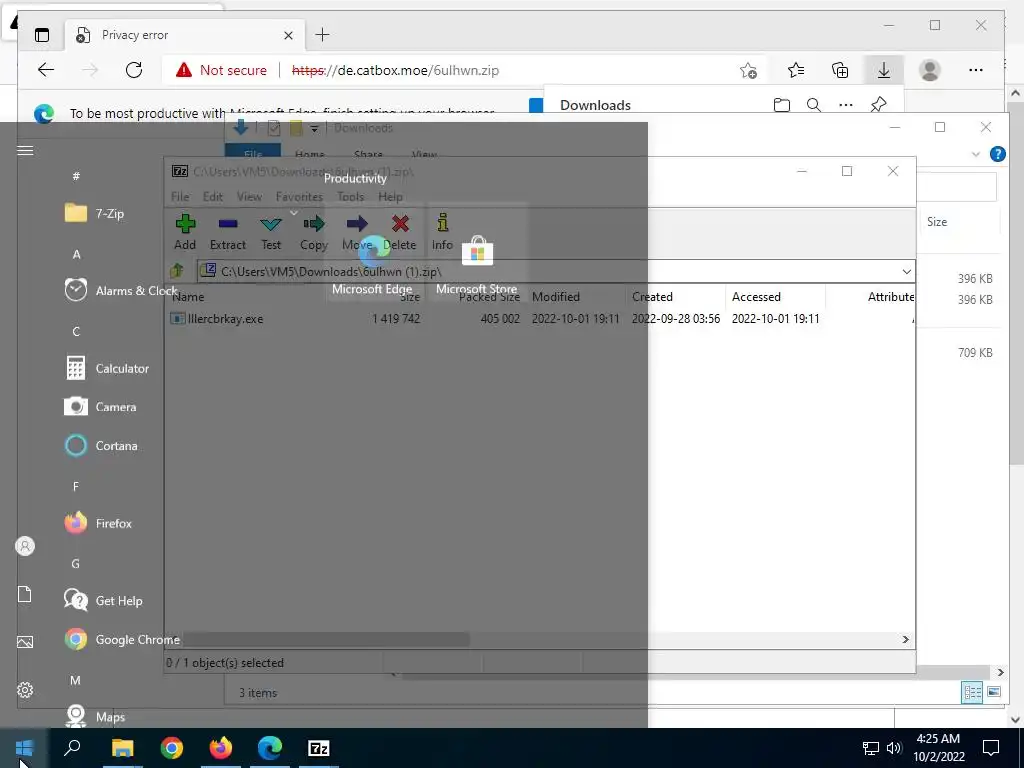Open a new Edge tab

(x=323, y=35)
